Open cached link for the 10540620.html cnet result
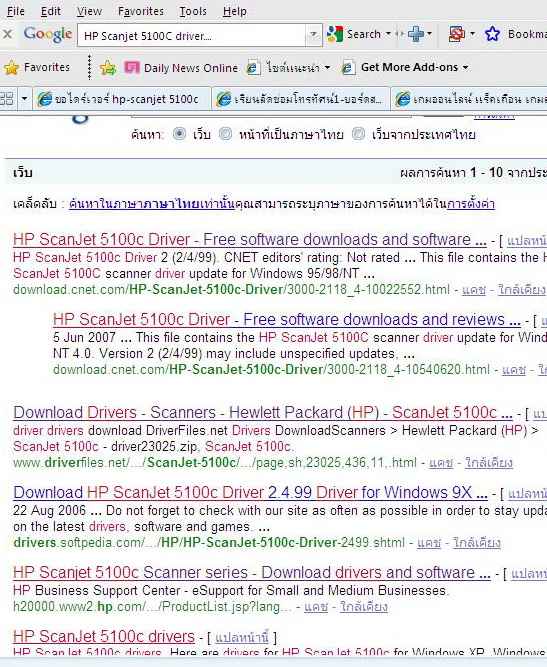 point(514,370)
